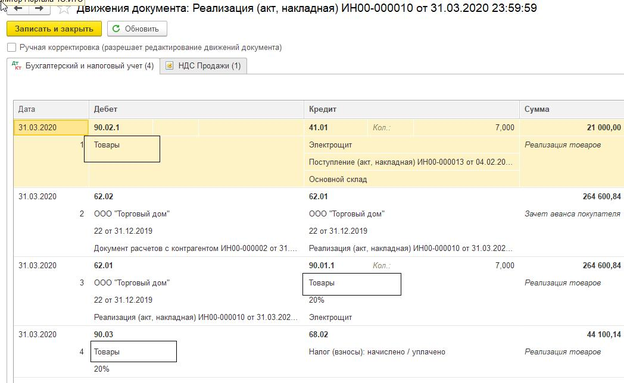Click the Дебет column header
The width and height of the screenshot is (624, 383).
tap(196, 109)
